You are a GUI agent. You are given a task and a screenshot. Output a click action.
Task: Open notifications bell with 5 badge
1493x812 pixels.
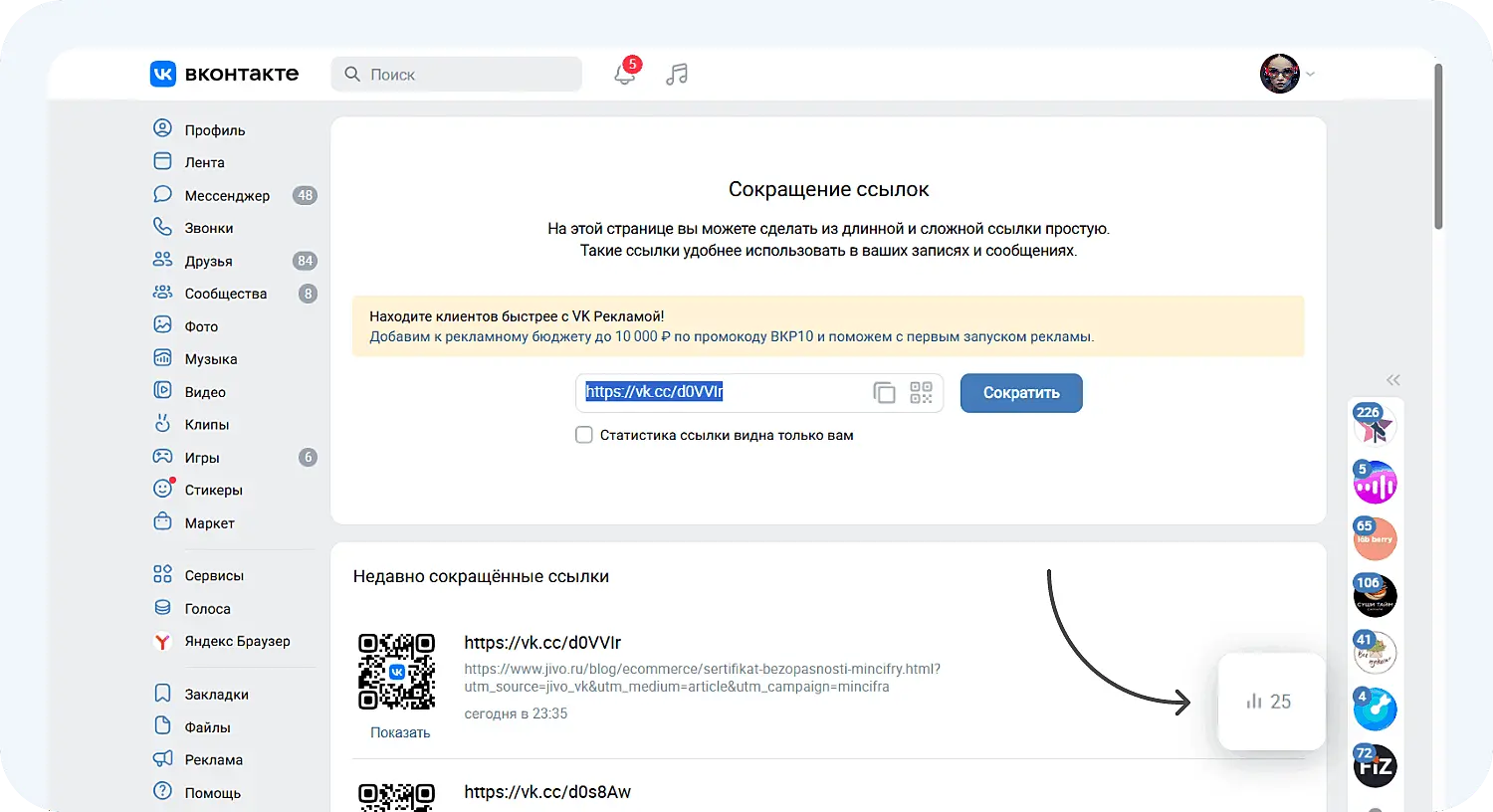(625, 73)
